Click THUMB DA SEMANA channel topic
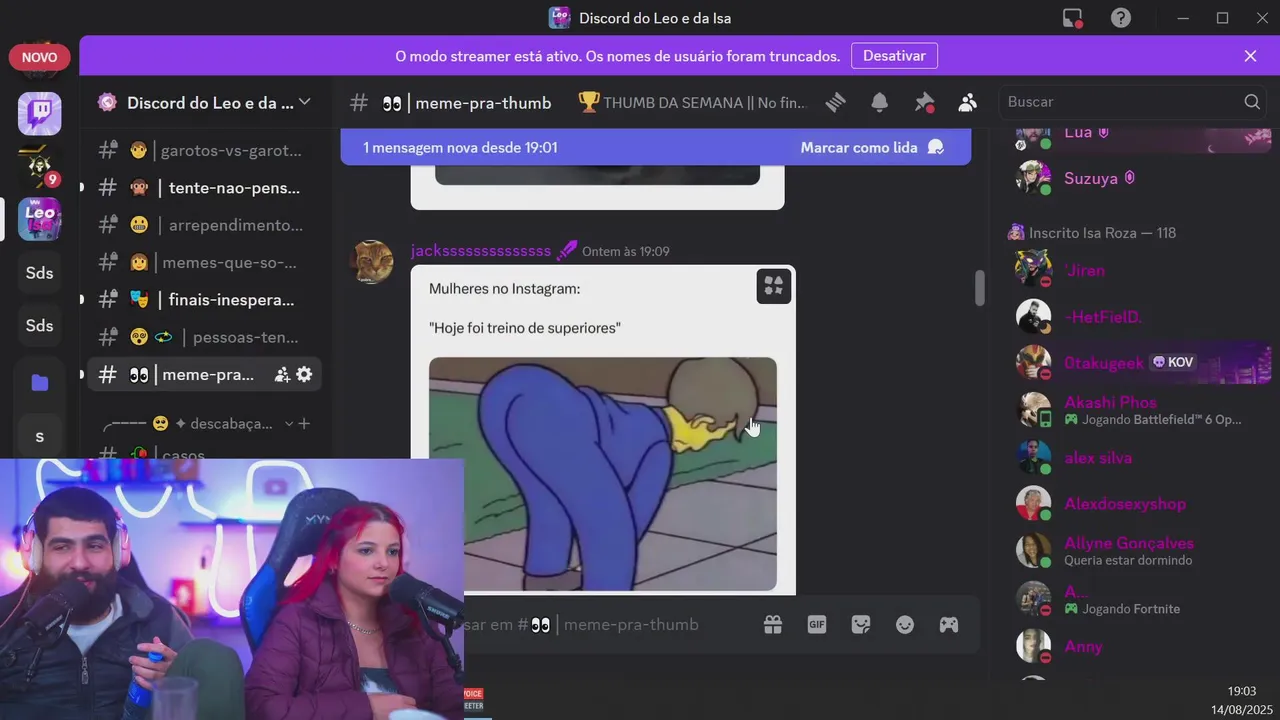The width and height of the screenshot is (1280, 720). (x=692, y=102)
